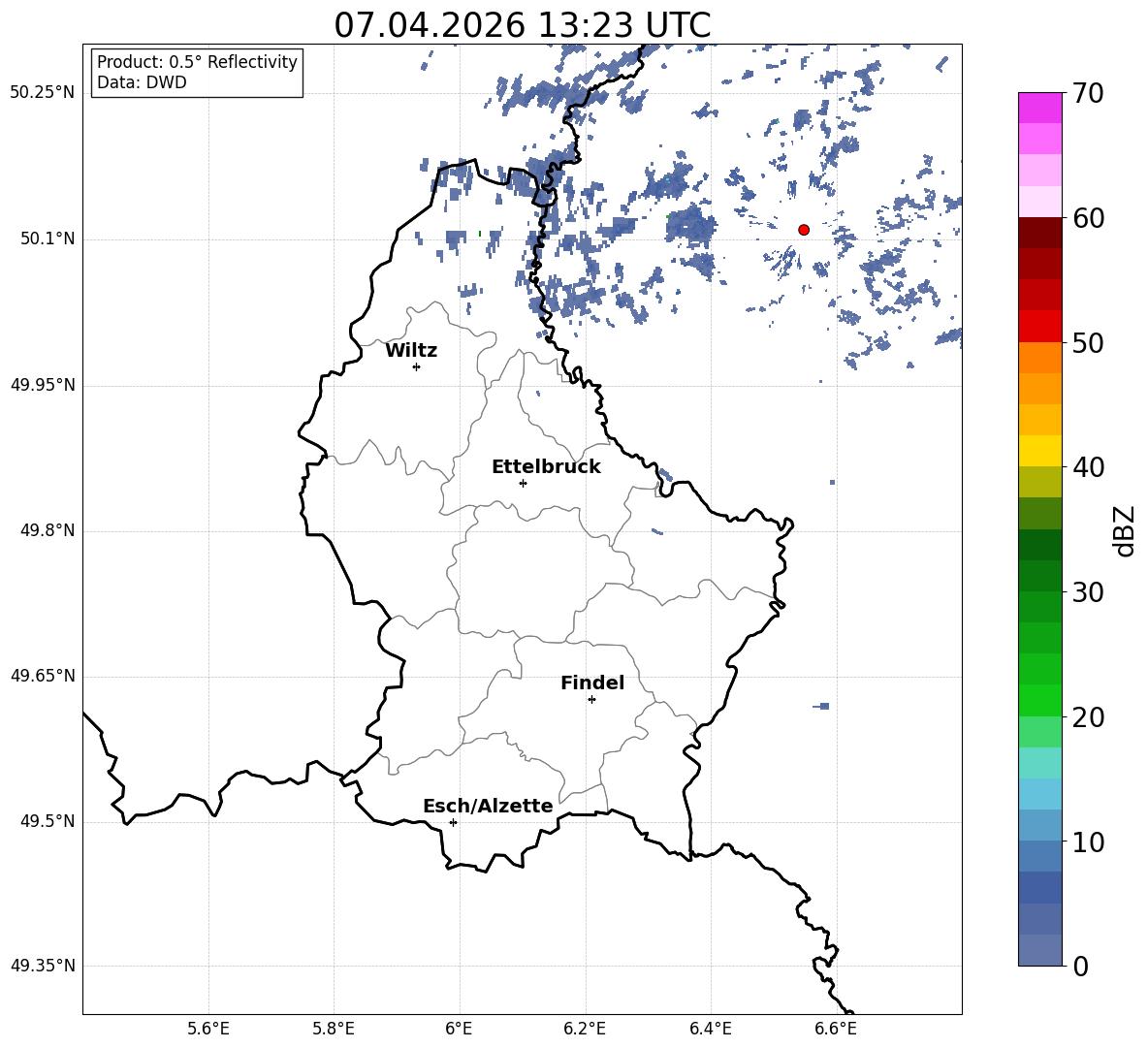Click the dark maroon colorbar segment below 60
This screenshot has height=1048, width=1148.
(1039, 233)
